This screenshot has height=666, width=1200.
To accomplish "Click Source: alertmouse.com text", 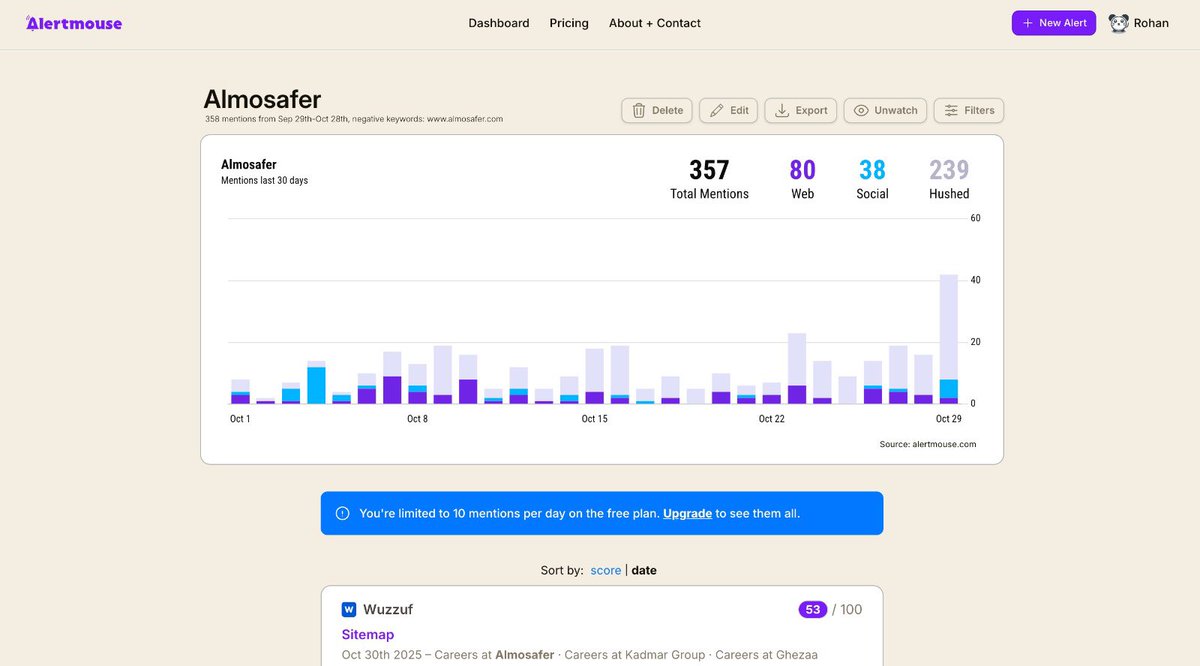I will 928,444.
